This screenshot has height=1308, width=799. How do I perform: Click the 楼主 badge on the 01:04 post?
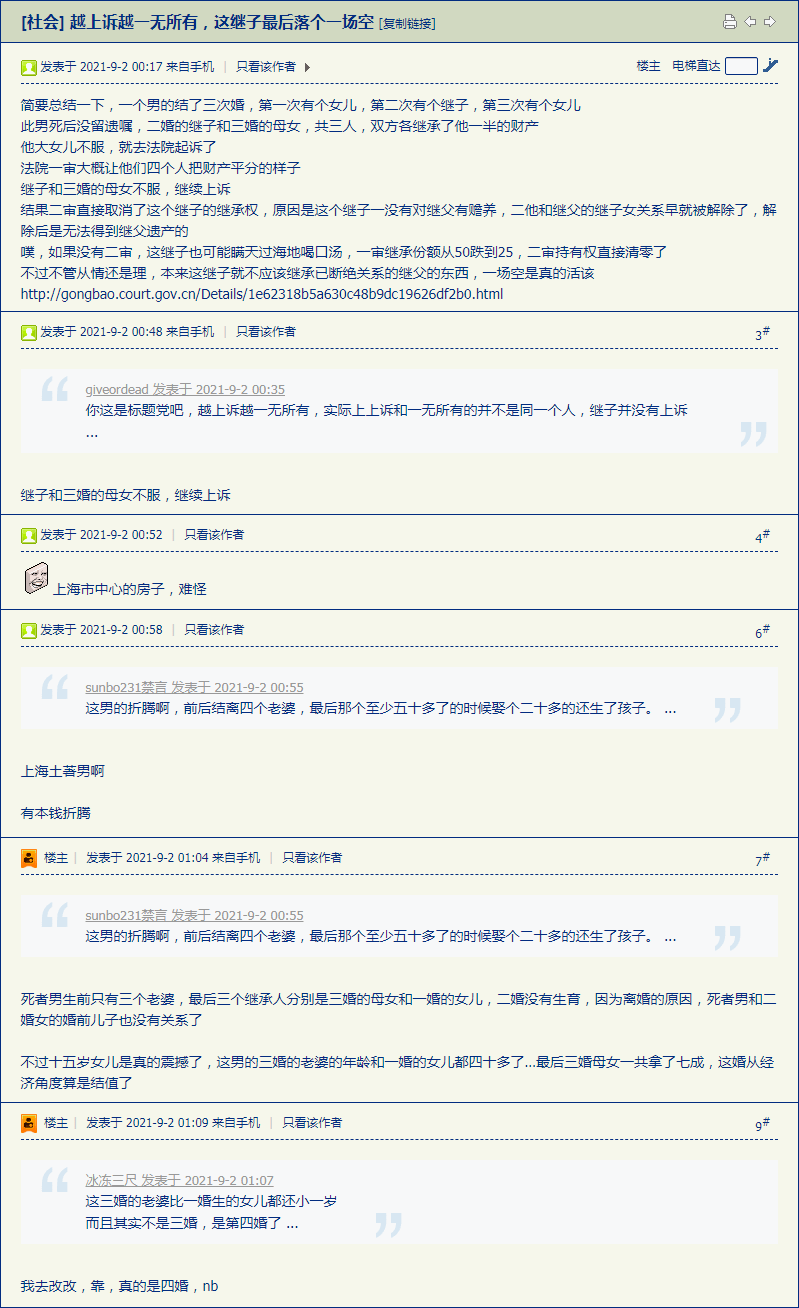[x=56, y=858]
